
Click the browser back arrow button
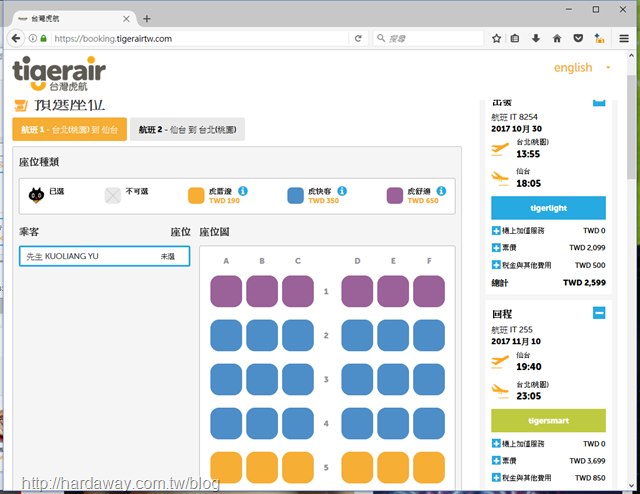click(16, 38)
